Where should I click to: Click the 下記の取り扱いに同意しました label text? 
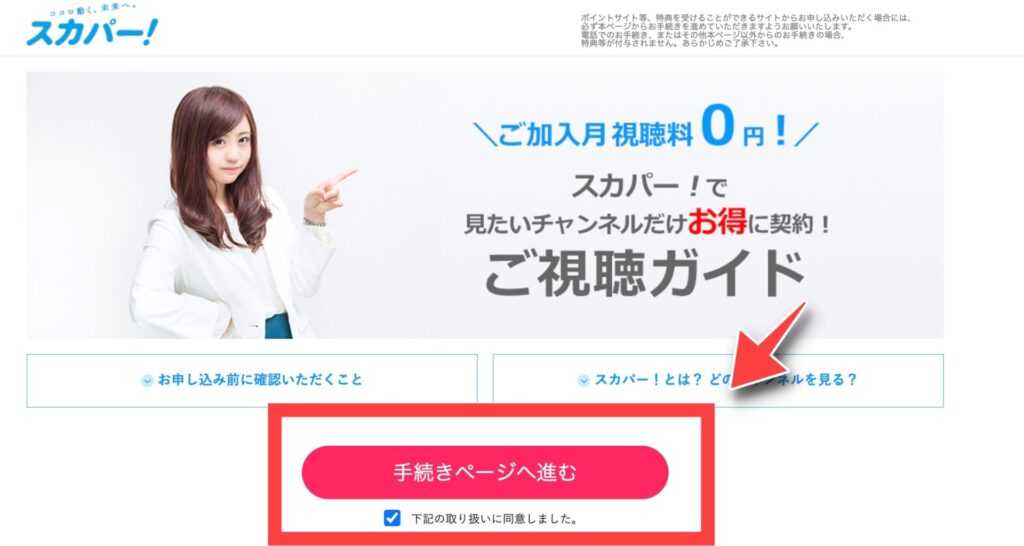[494, 519]
